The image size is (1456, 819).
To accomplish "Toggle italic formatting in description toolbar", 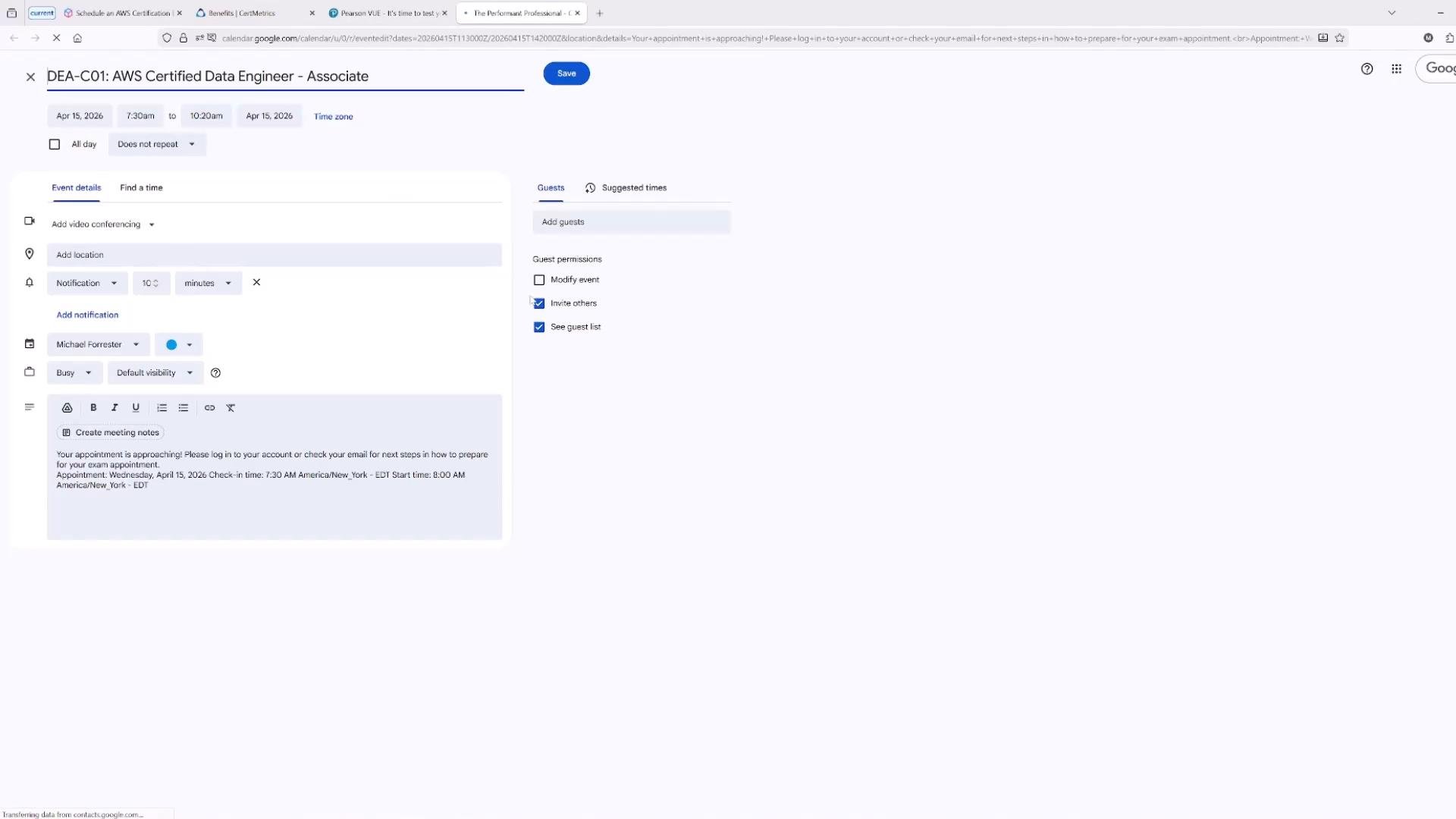I will 115,408.
